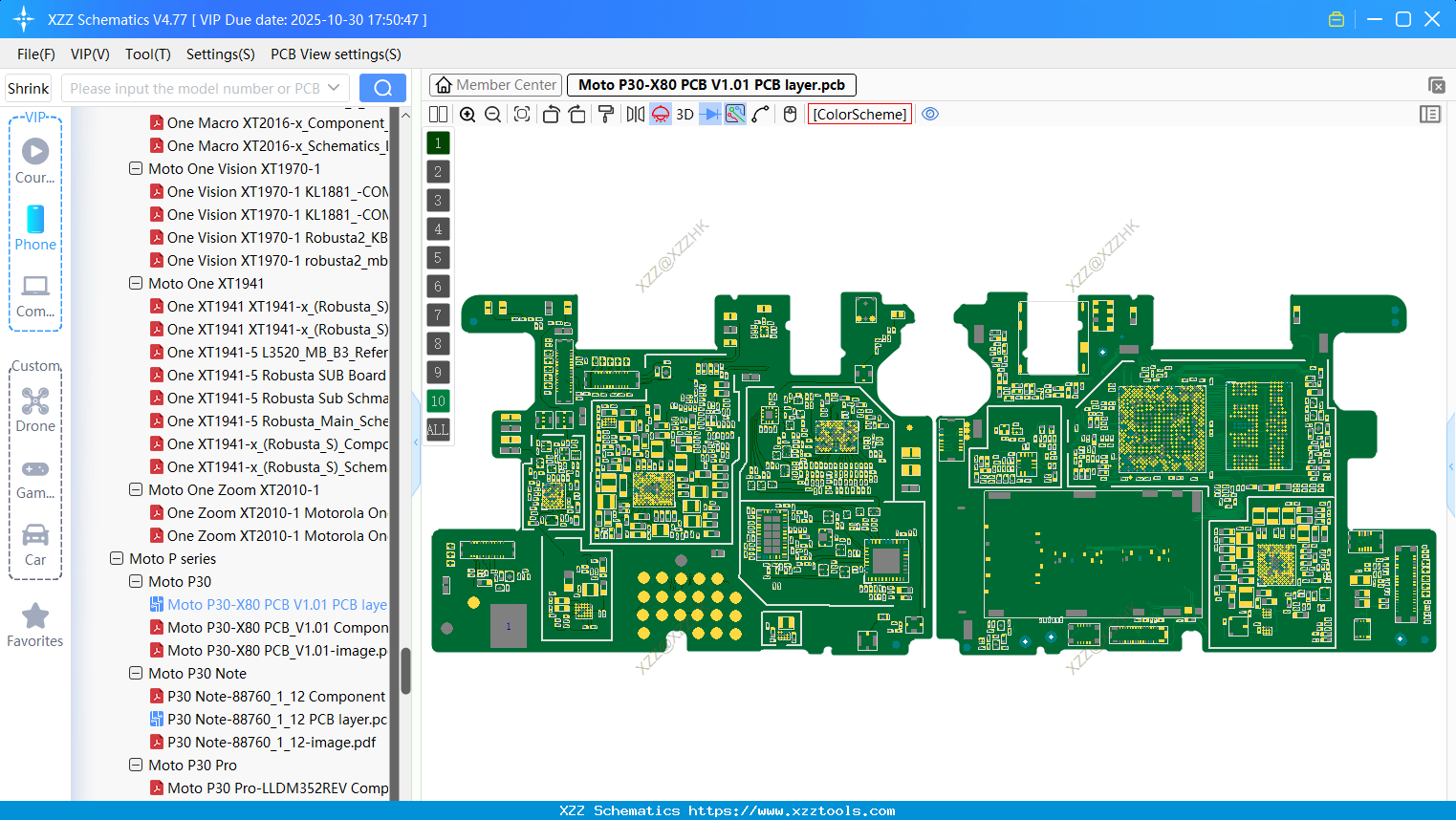Select layer 5 in layer list
The width and height of the screenshot is (1456, 820).
(438, 257)
